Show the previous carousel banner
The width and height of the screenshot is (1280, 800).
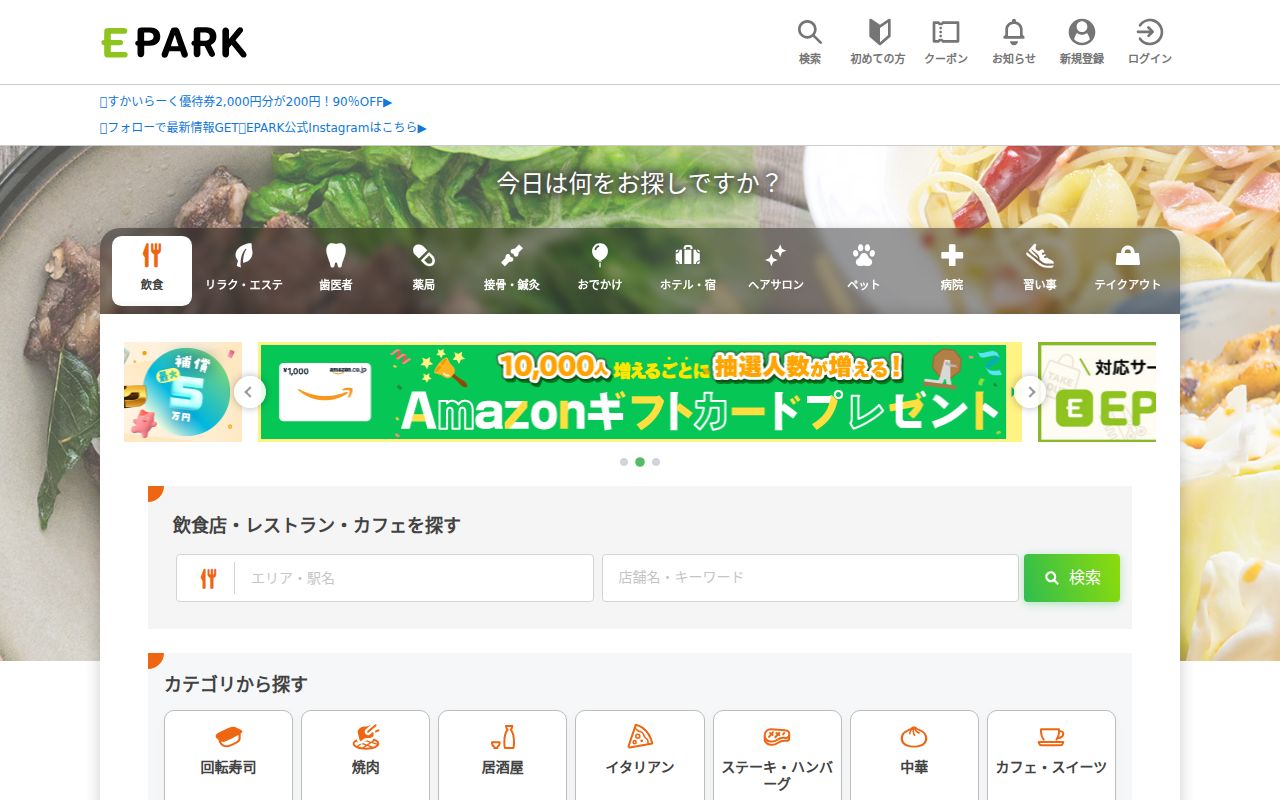click(x=250, y=392)
